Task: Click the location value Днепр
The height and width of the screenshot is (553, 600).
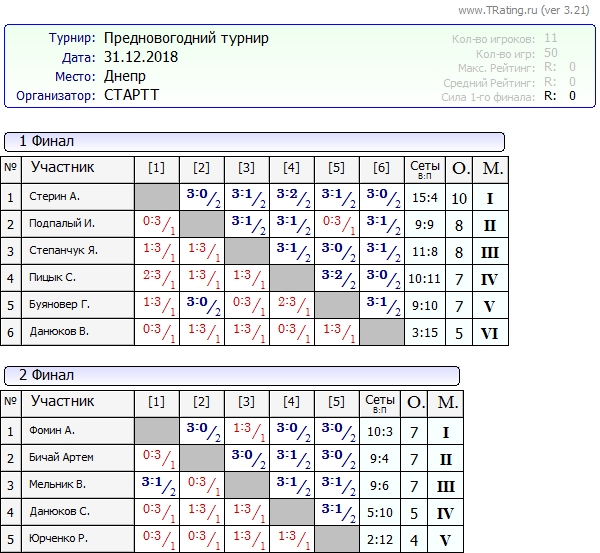Action: tap(125, 77)
